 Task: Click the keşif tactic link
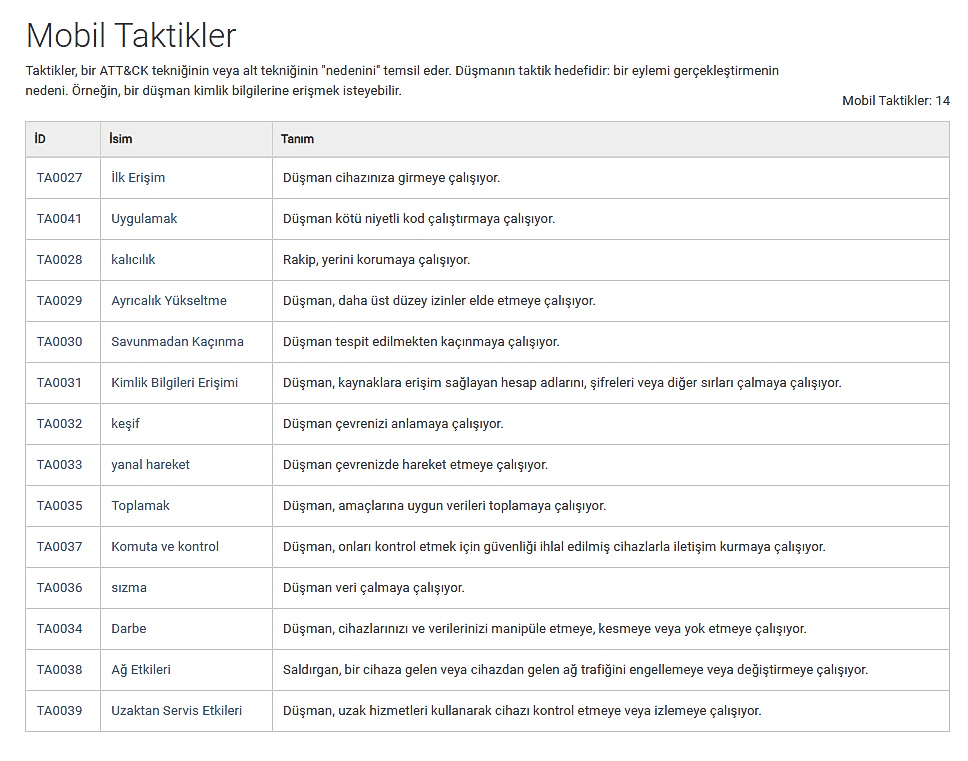click(x=125, y=424)
